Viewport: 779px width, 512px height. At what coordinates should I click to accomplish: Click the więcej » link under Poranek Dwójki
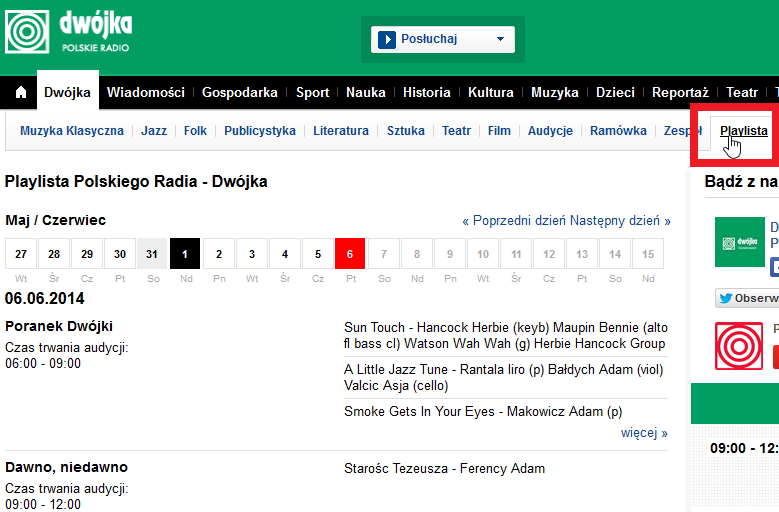[x=644, y=433]
